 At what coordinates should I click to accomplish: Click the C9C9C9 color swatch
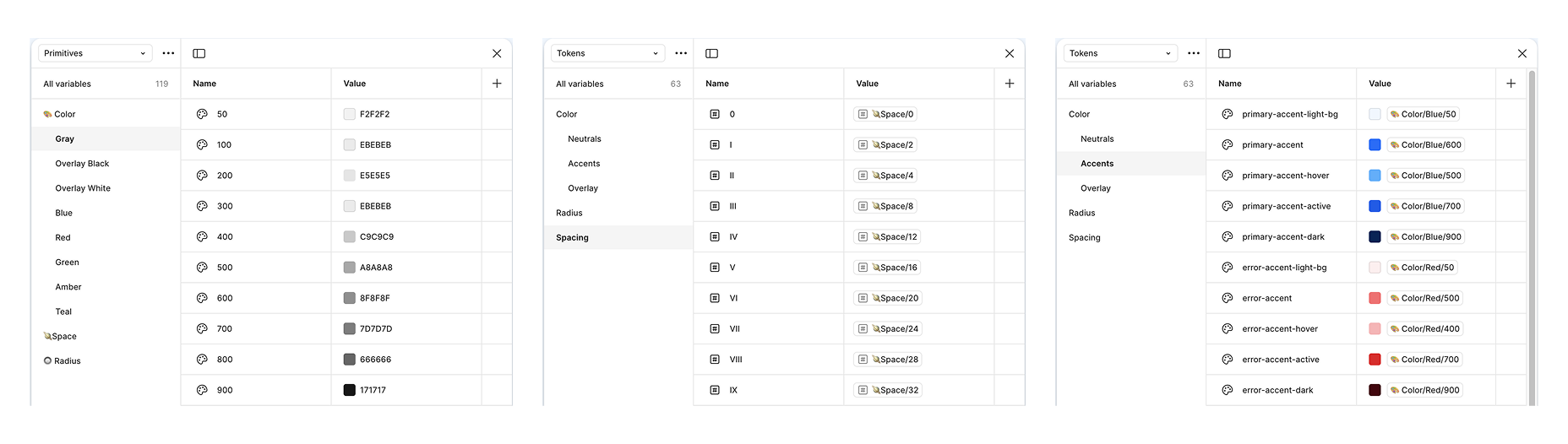pos(350,236)
